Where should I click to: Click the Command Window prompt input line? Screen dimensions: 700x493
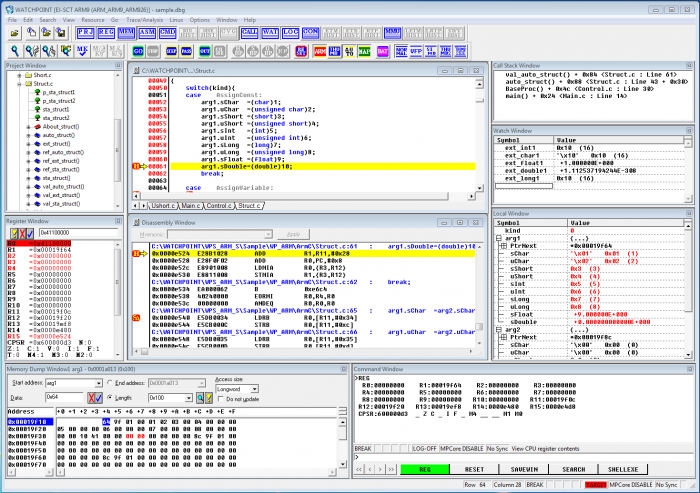522,457
